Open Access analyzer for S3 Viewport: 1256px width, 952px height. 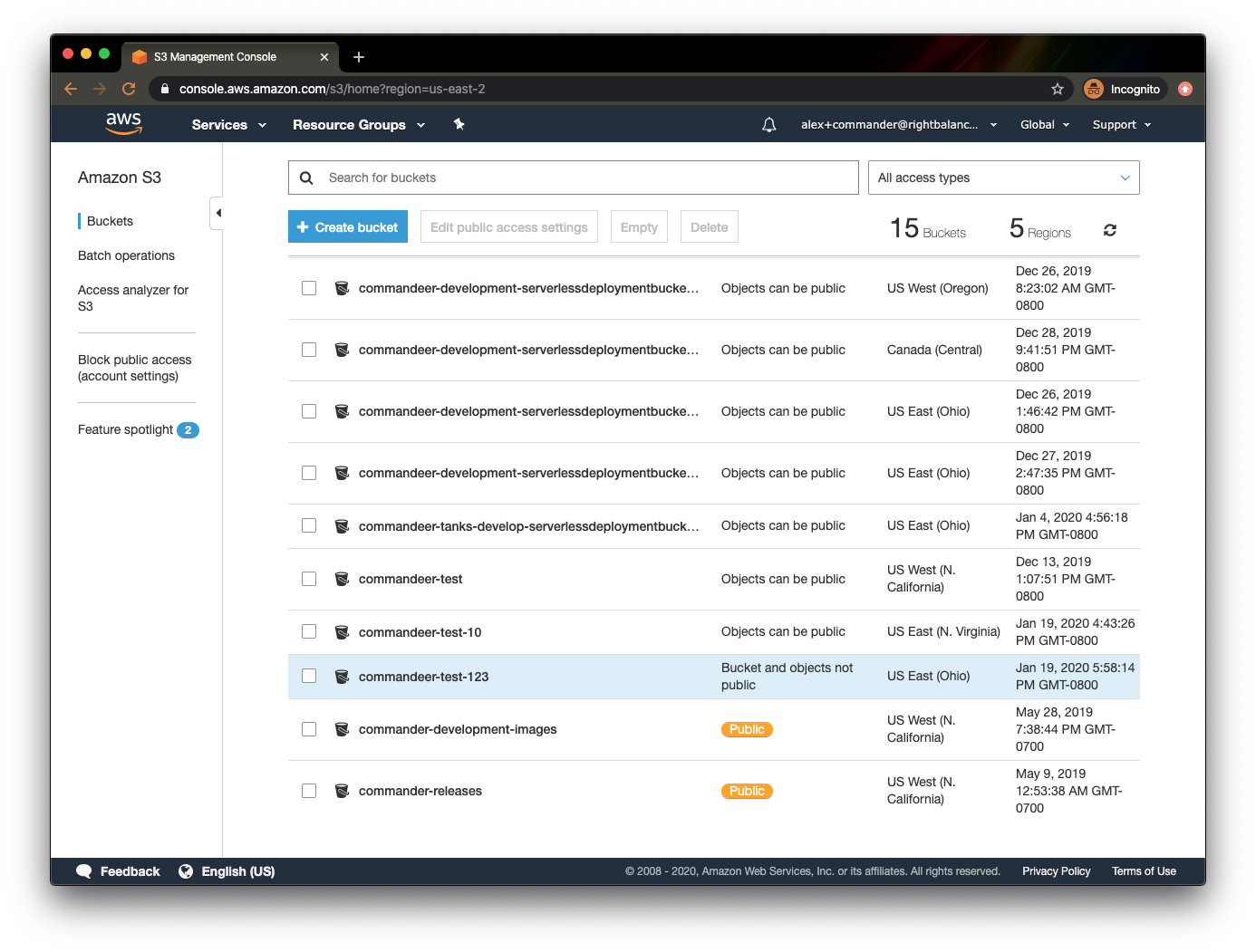tap(133, 298)
